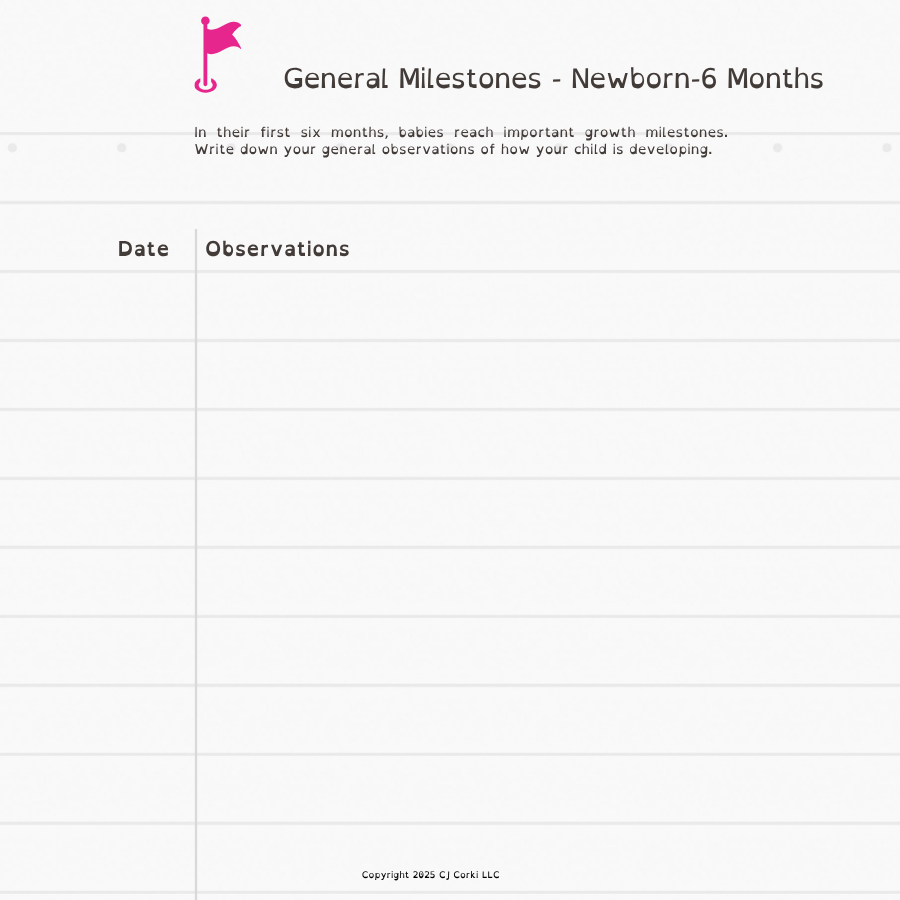This screenshot has width=900, height=900.
Task: Click the 'Write down your general observations' line
Action: pyautogui.click(x=453, y=150)
